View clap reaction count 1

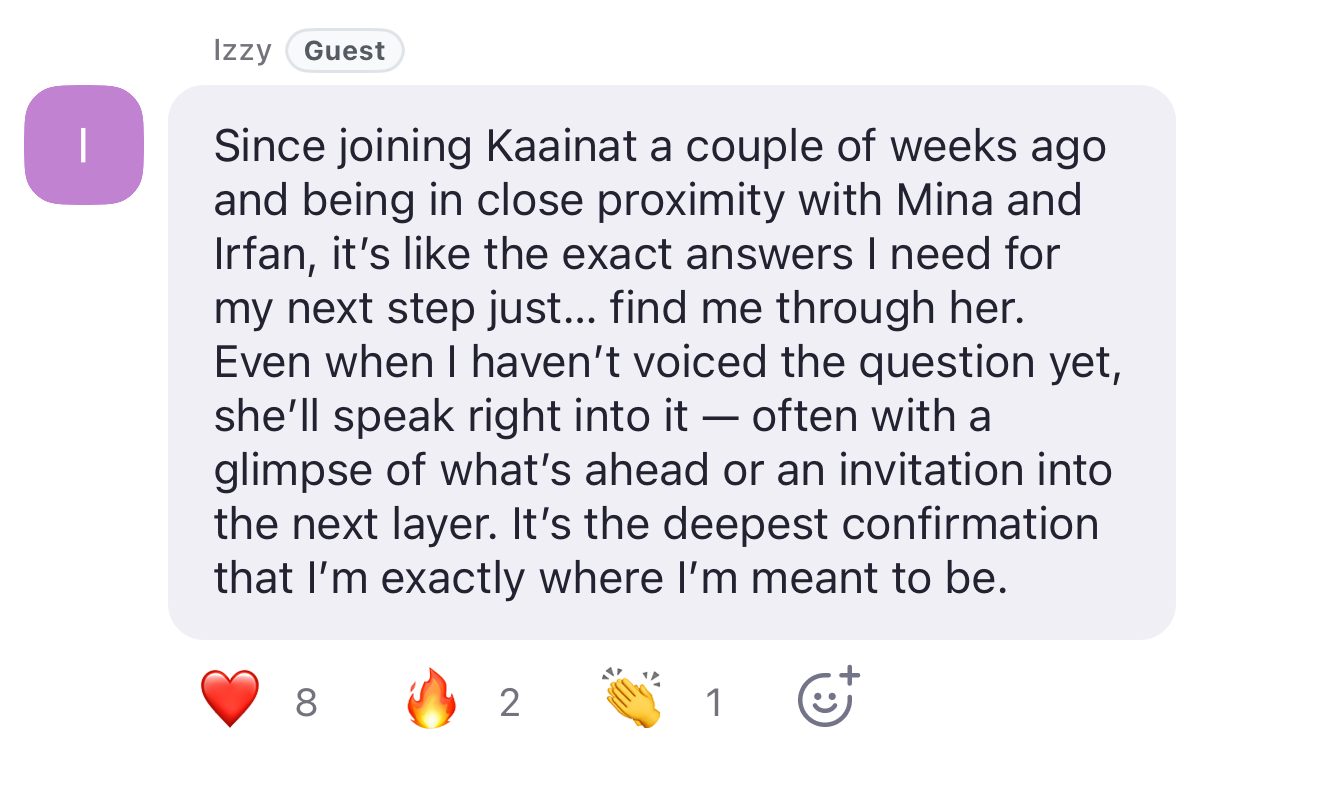(713, 703)
